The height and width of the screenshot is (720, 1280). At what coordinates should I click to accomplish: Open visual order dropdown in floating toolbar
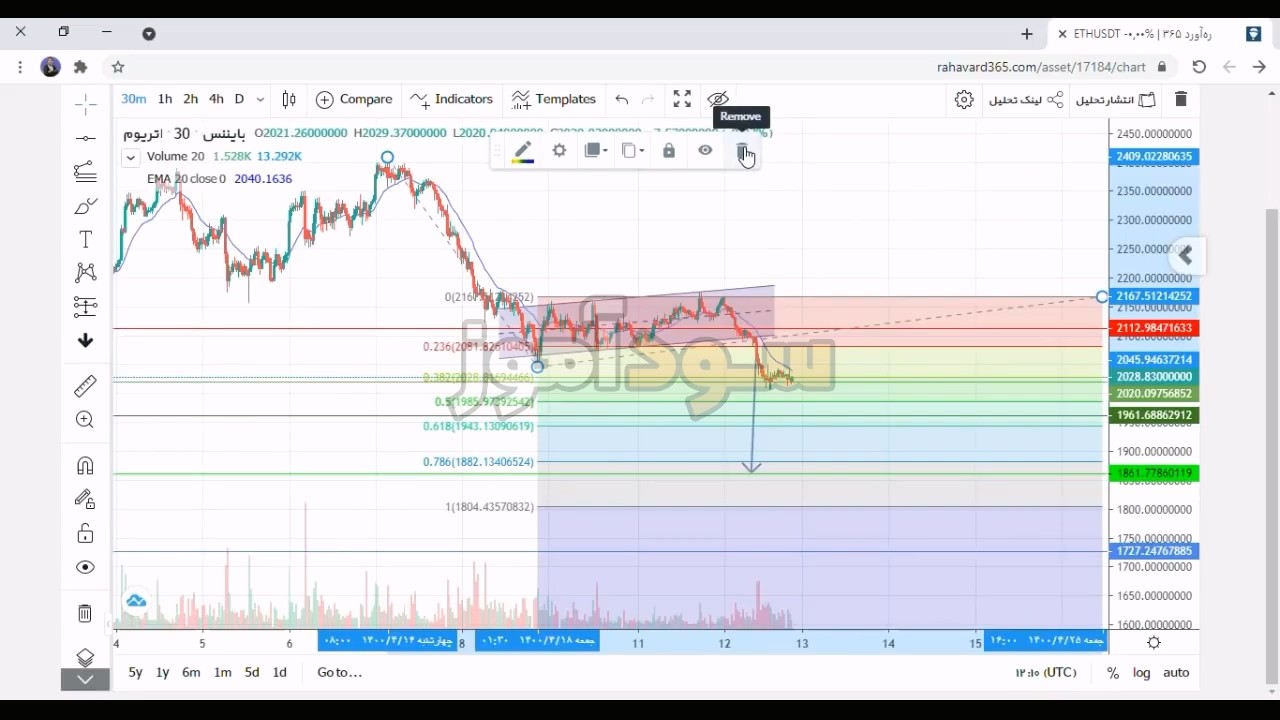(596, 150)
